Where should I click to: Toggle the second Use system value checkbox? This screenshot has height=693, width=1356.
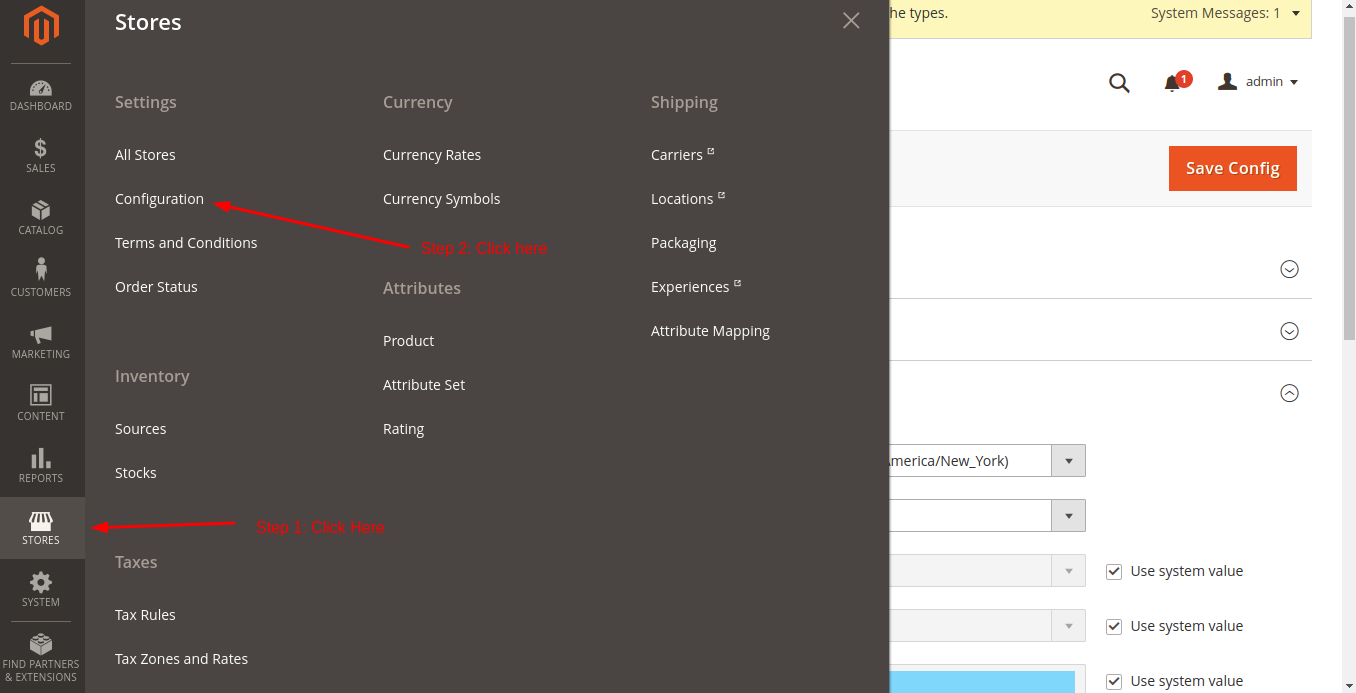pos(1114,627)
